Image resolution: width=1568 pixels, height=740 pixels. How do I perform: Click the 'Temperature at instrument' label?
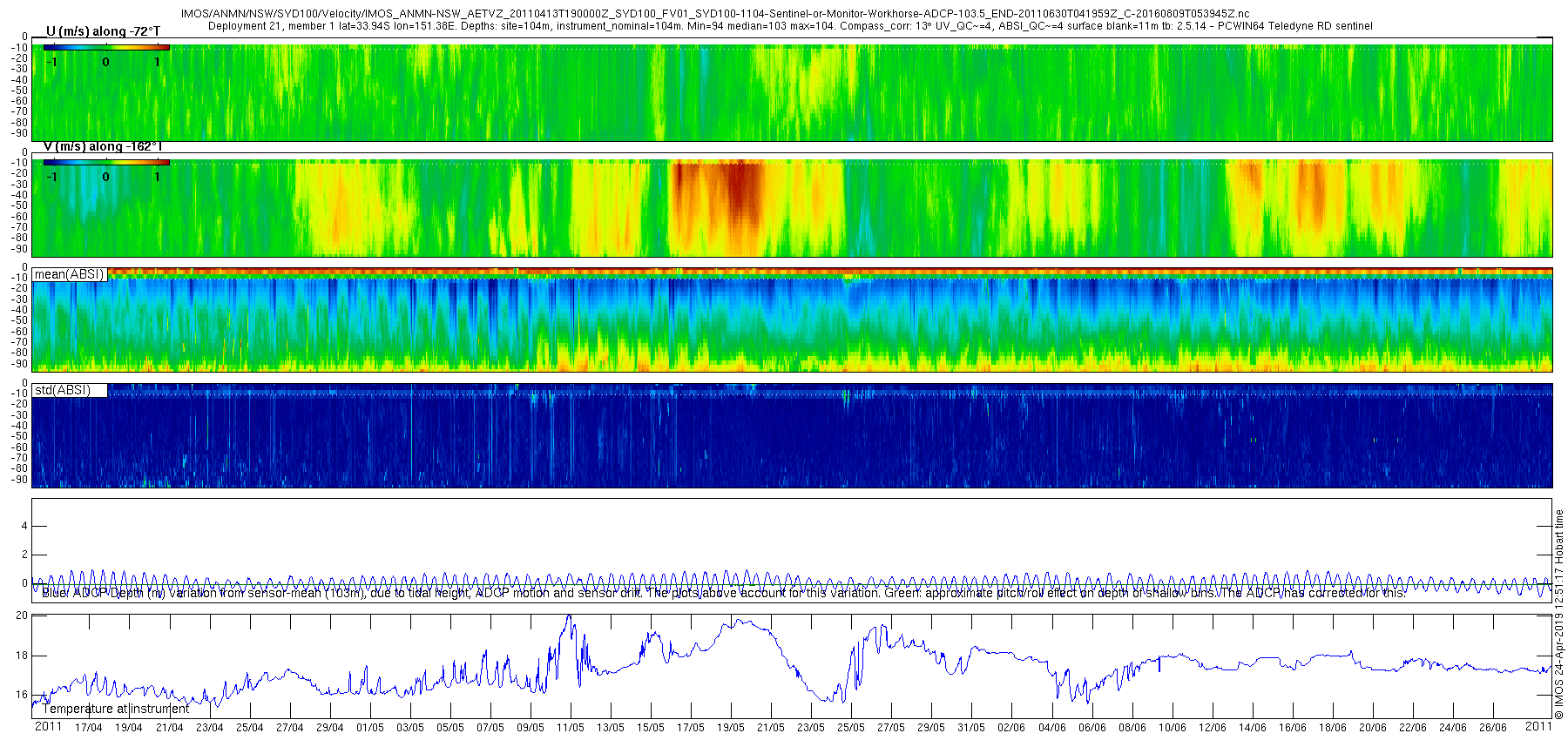[x=115, y=709]
